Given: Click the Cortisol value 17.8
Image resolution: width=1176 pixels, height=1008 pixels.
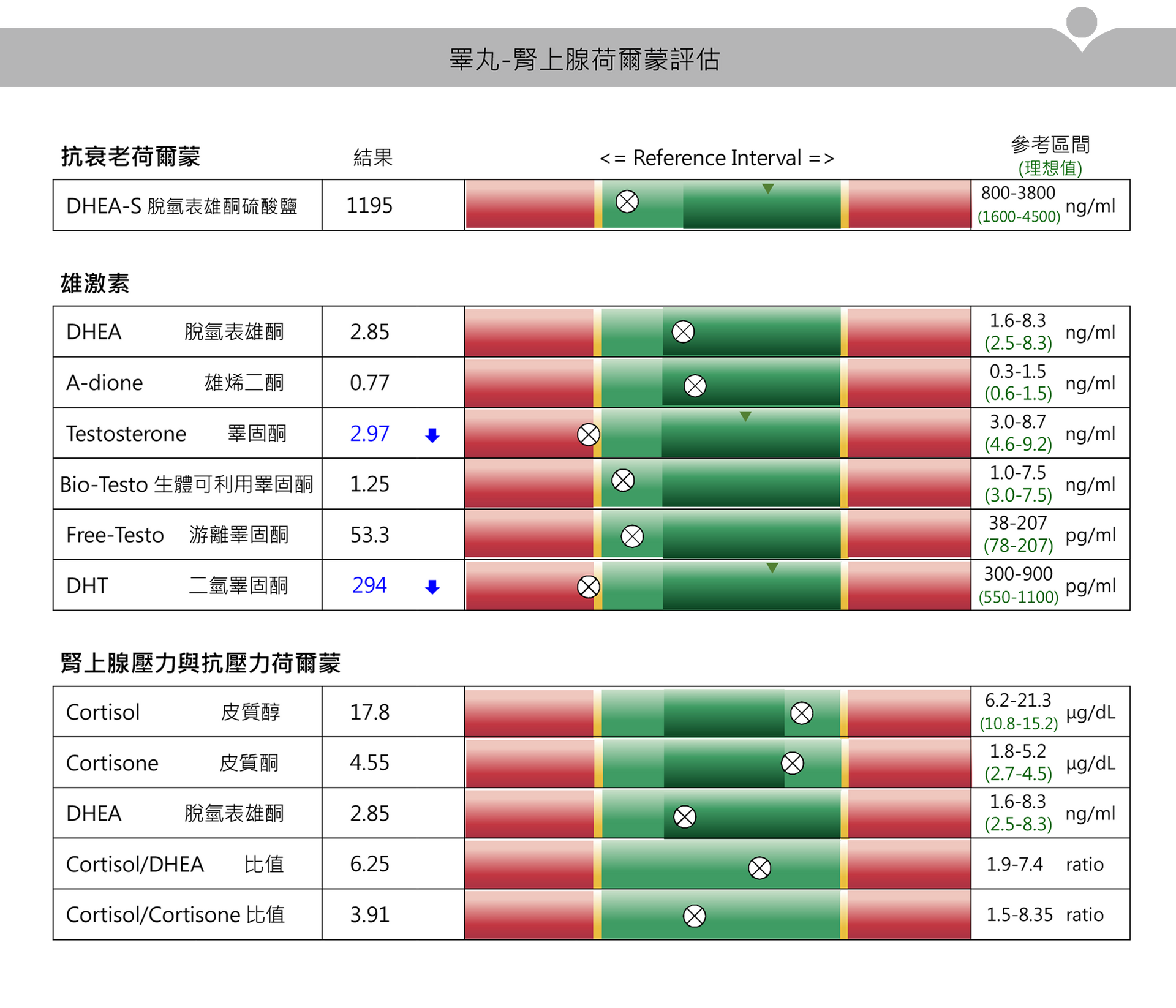Looking at the screenshot, I should click(x=369, y=712).
